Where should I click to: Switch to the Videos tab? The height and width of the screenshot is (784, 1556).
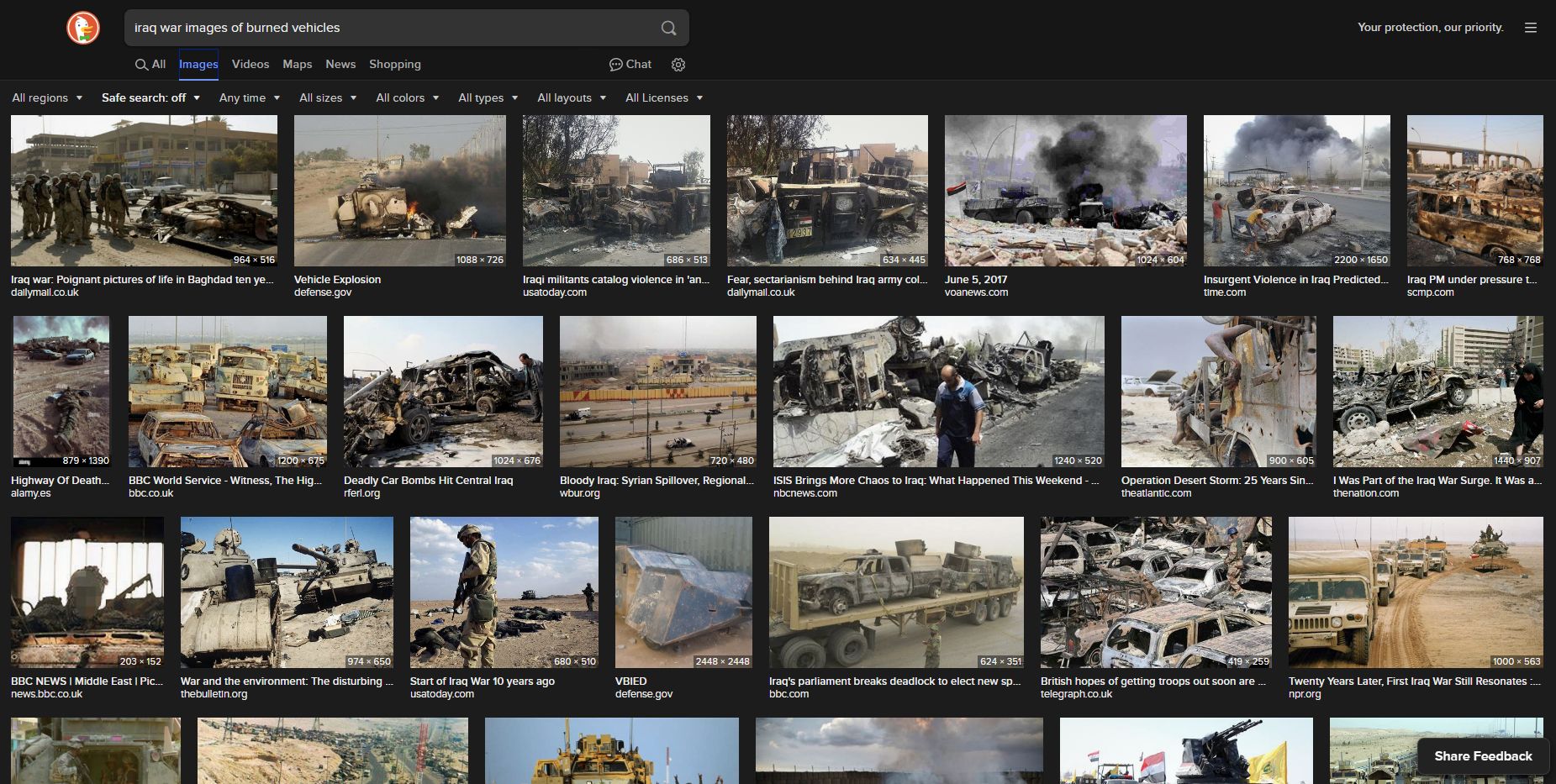[251, 64]
